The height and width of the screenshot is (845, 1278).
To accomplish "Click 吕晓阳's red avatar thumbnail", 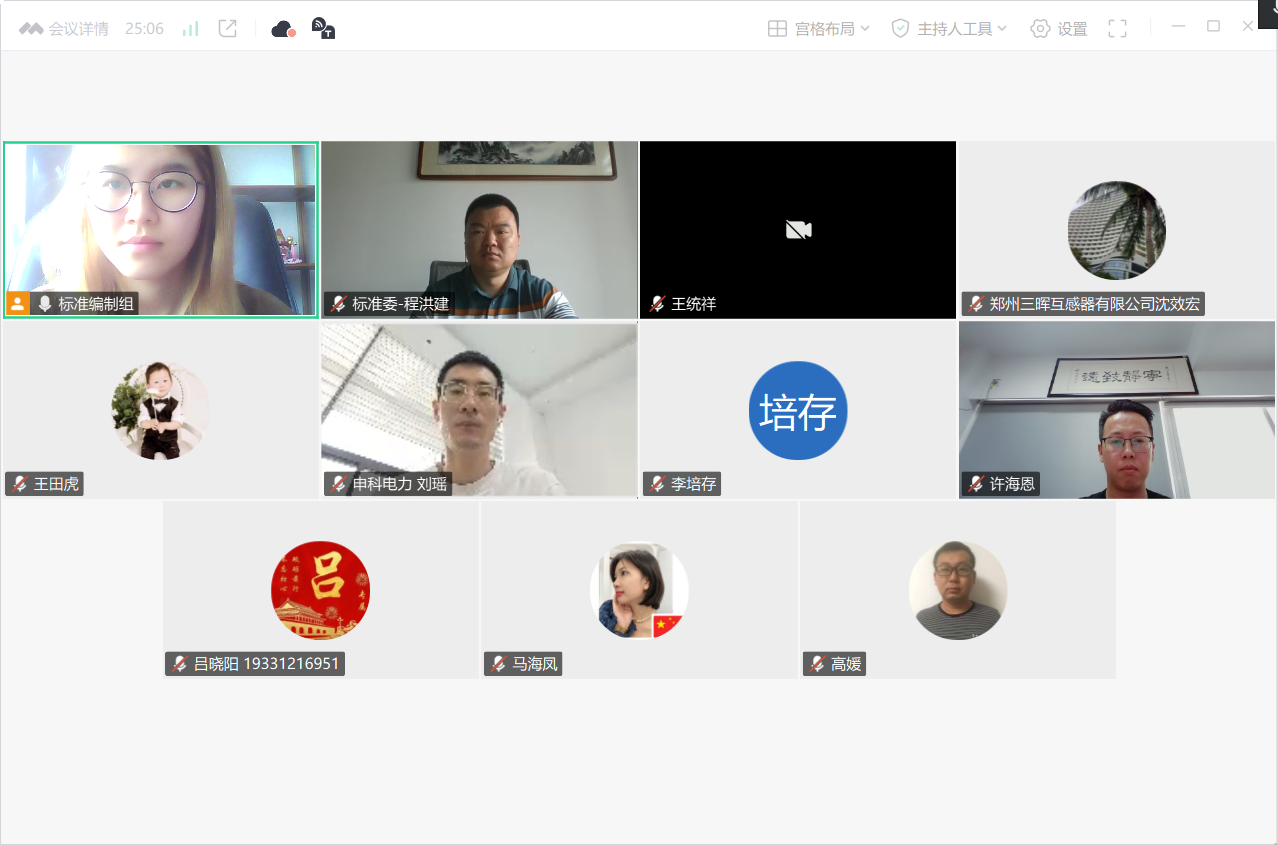I will (320, 590).
